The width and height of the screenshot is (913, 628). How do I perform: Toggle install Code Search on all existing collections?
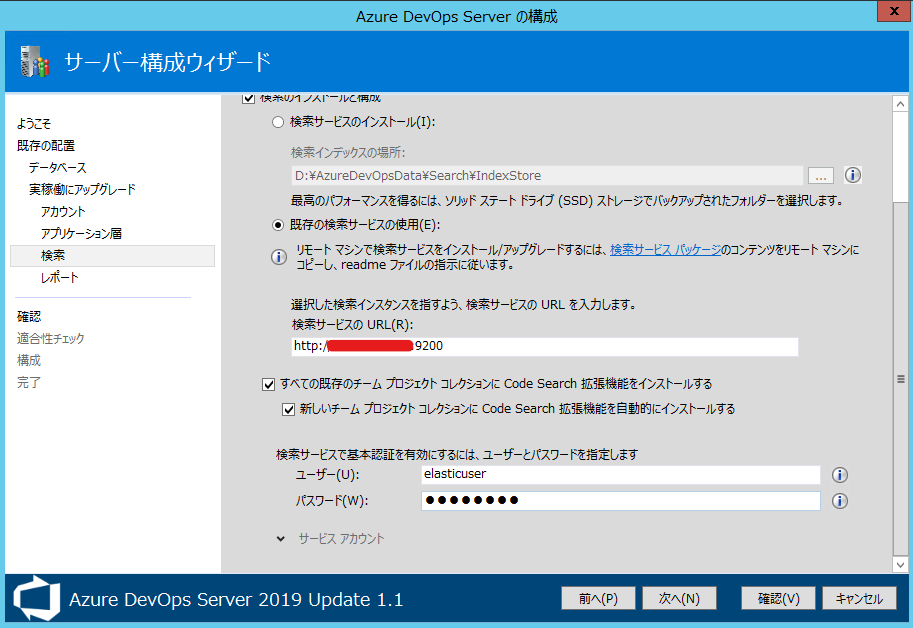coord(268,384)
